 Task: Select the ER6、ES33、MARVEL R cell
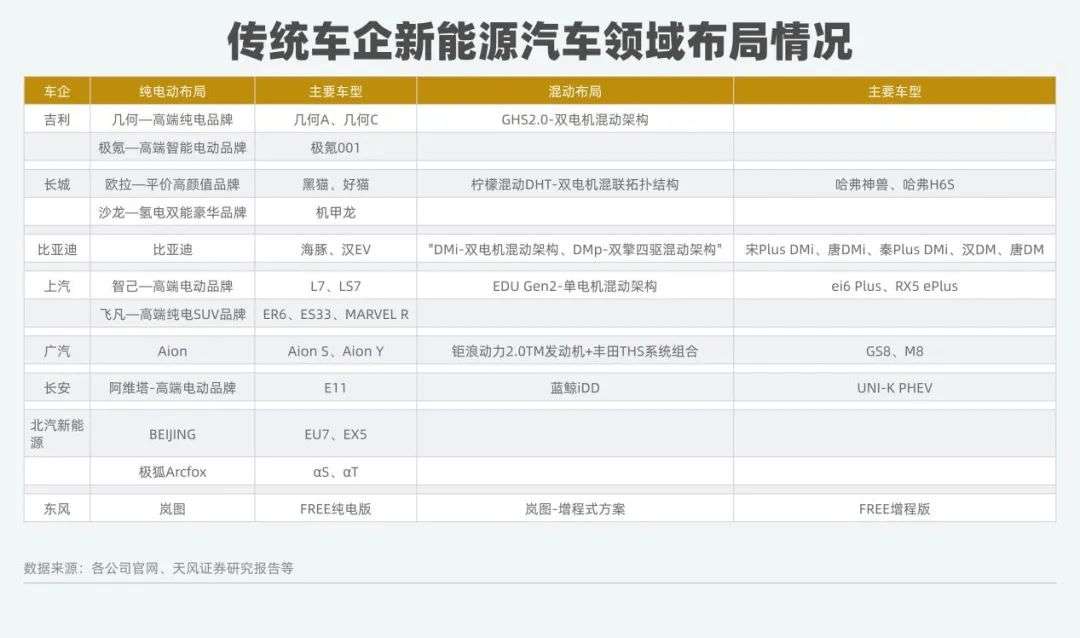pyautogui.click(x=335, y=314)
